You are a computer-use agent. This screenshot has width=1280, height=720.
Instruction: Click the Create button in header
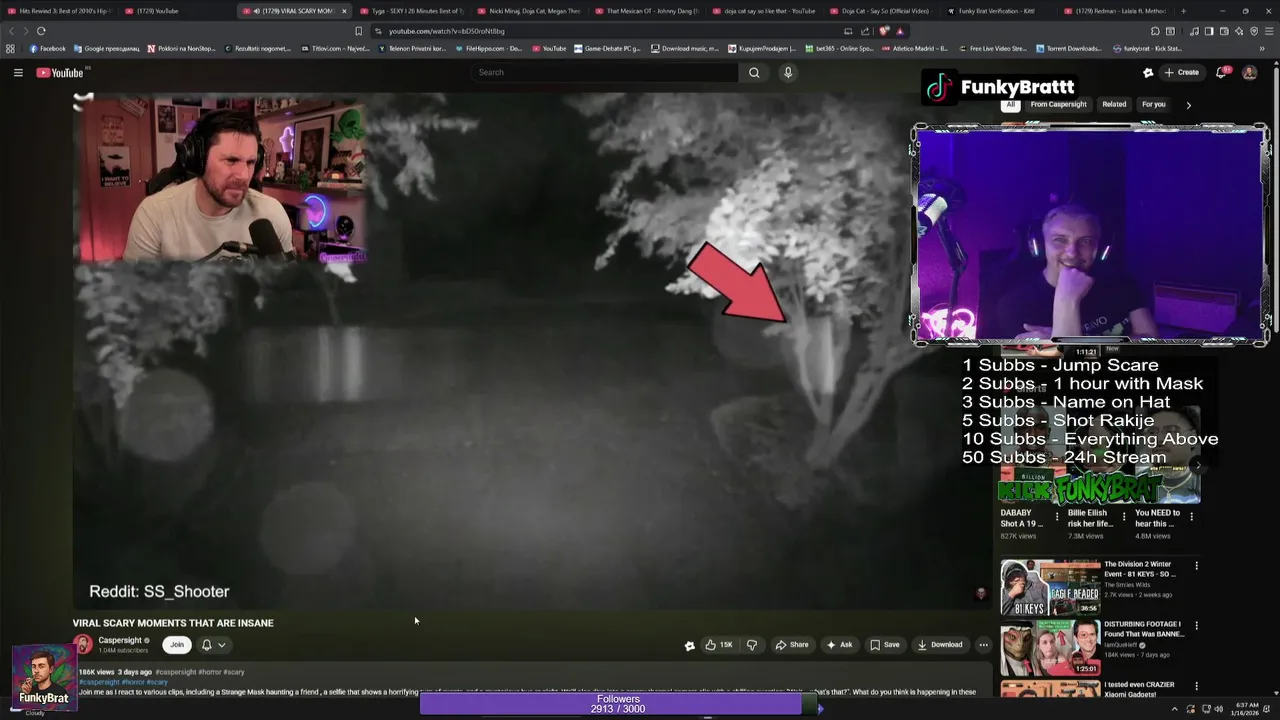pyautogui.click(x=1181, y=72)
